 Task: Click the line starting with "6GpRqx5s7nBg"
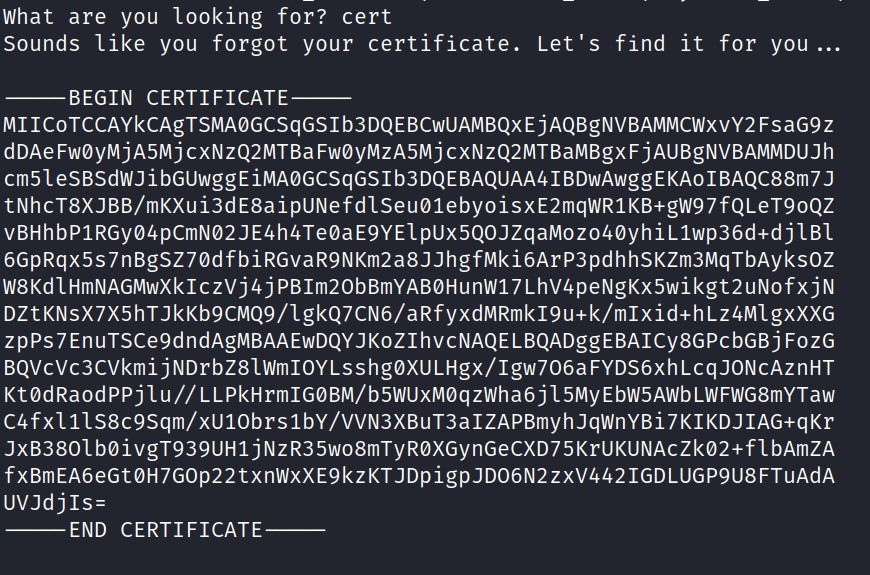coord(418,260)
